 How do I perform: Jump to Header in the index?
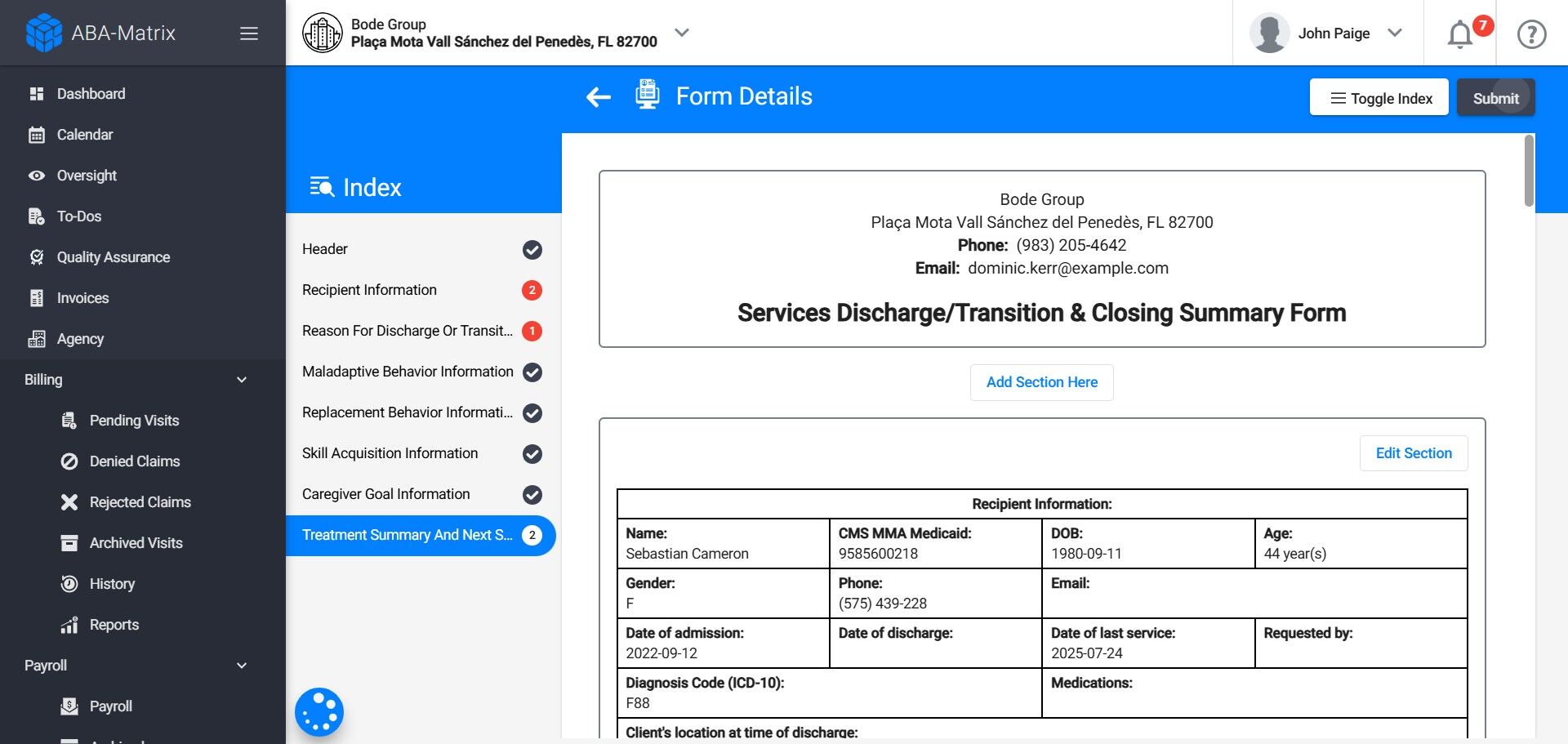[x=421, y=249]
